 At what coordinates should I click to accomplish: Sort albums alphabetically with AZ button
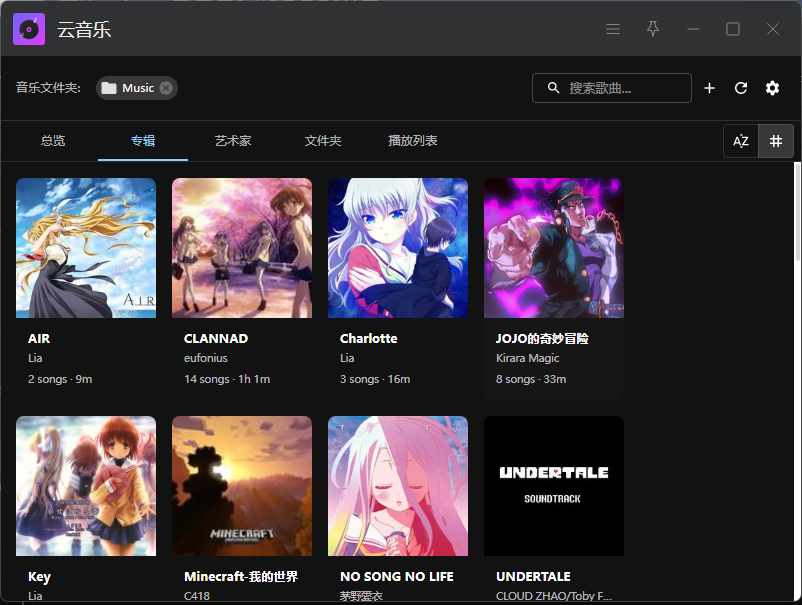coord(741,141)
